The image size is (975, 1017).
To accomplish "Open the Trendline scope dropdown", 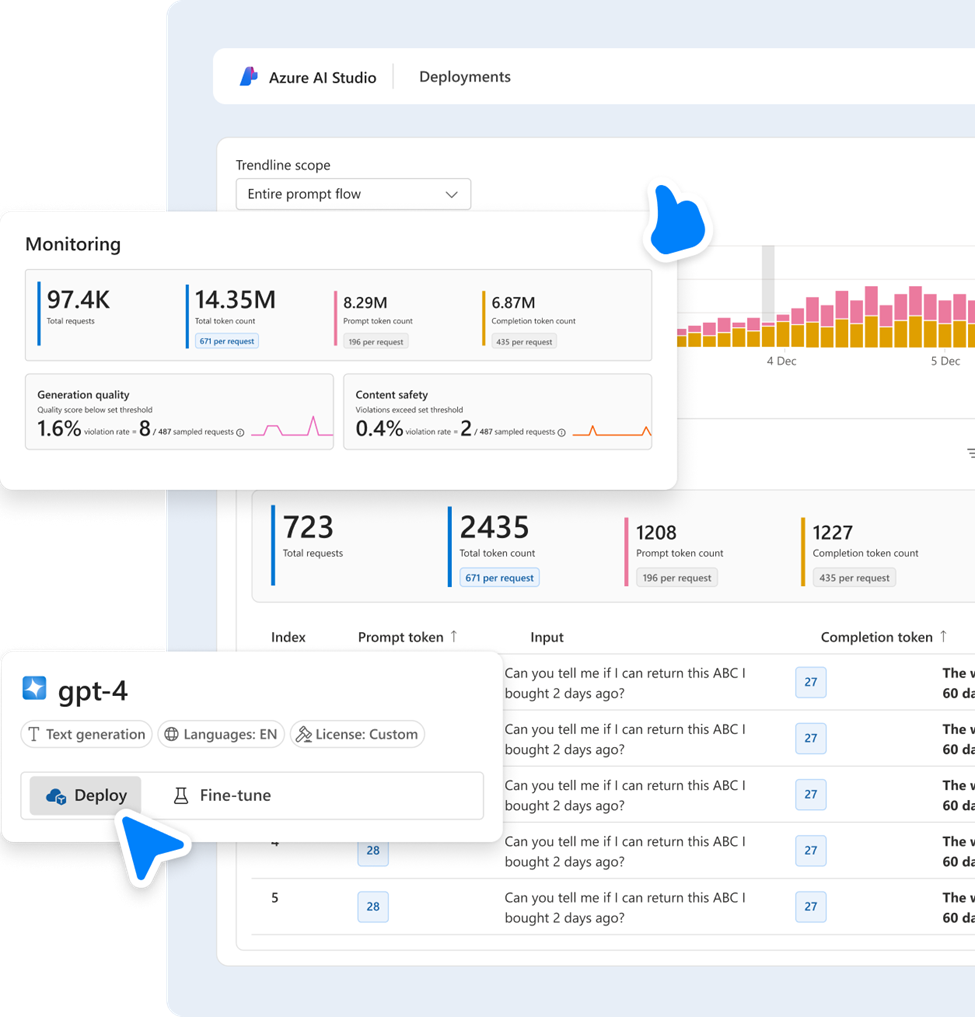I will 353,194.
